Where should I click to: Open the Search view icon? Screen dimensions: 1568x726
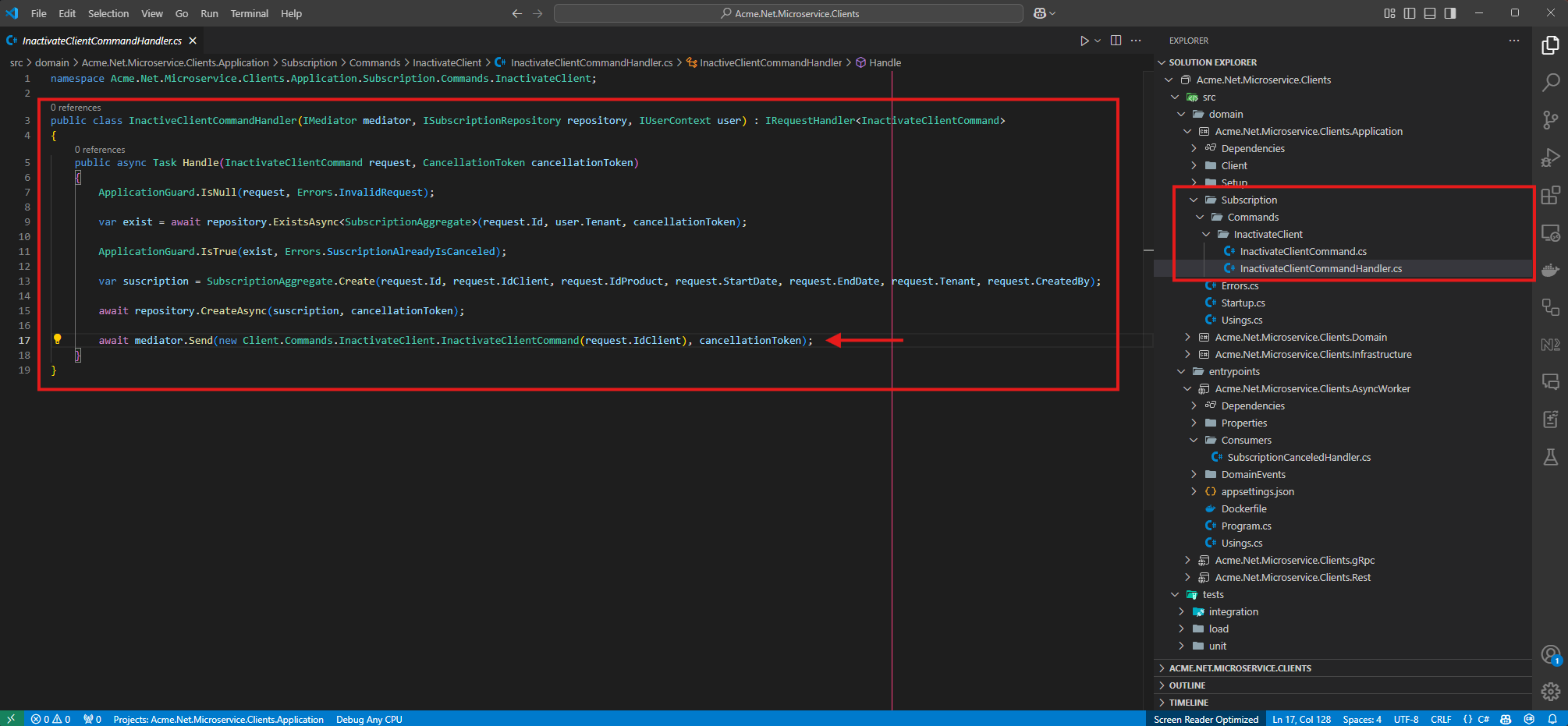click(1550, 82)
